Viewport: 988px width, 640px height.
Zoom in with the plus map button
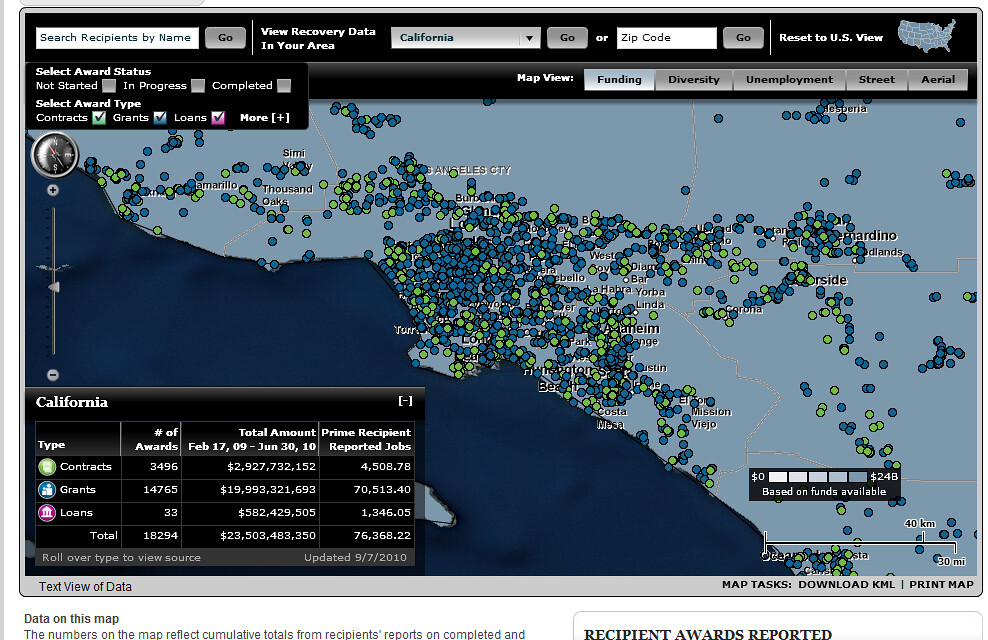coord(53,190)
